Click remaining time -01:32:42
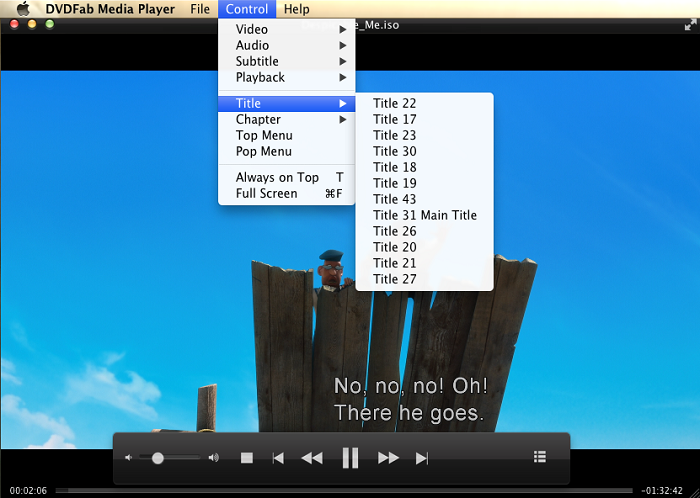This screenshot has width=700, height=498. pyautogui.click(x=662, y=491)
